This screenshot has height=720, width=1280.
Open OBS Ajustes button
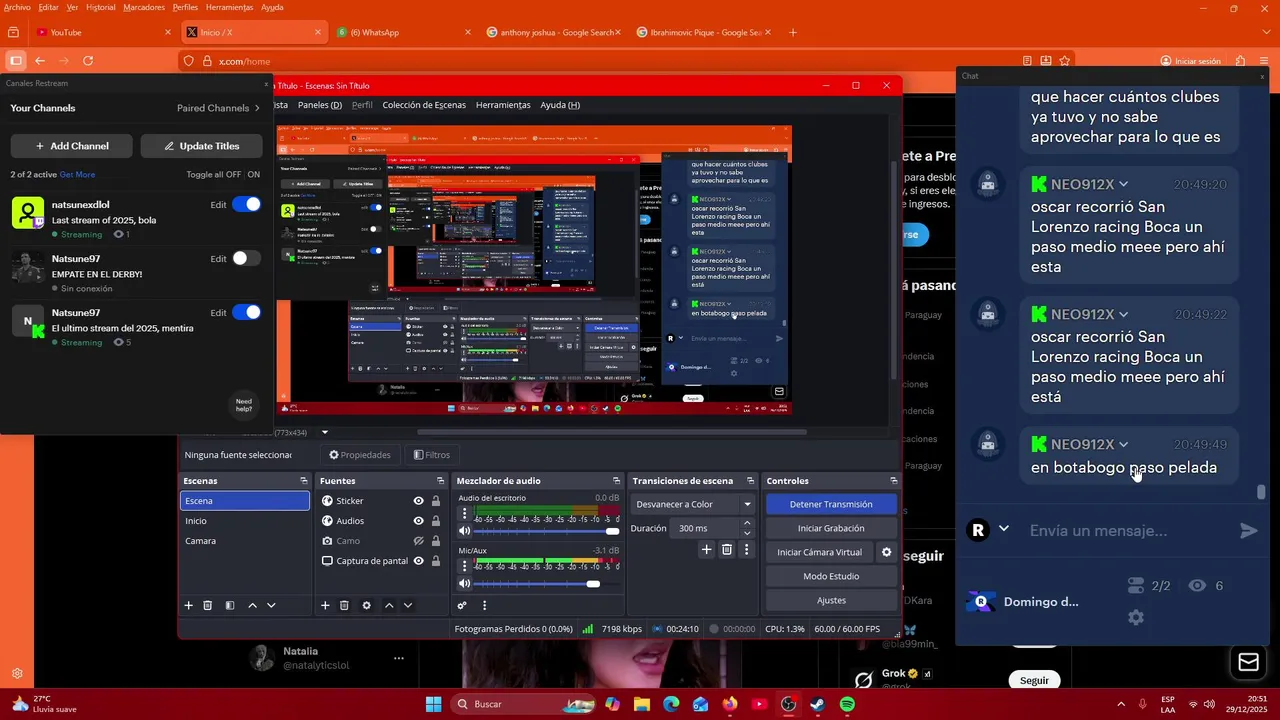(831, 600)
